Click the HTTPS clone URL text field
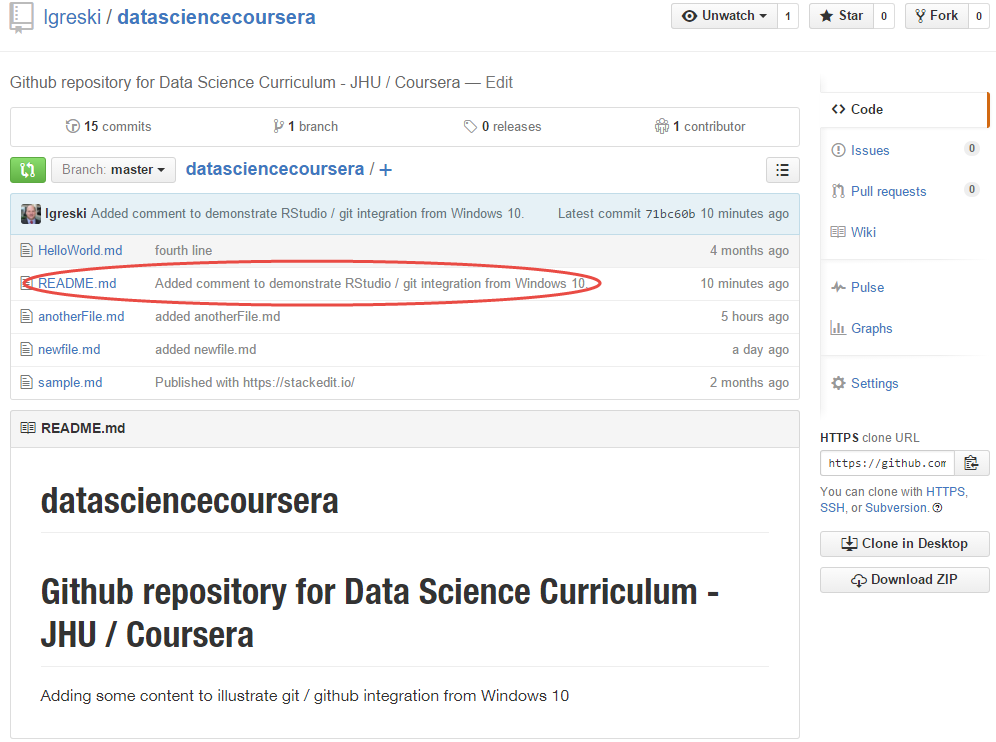This screenshot has width=996, height=742. [x=886, y=463]
